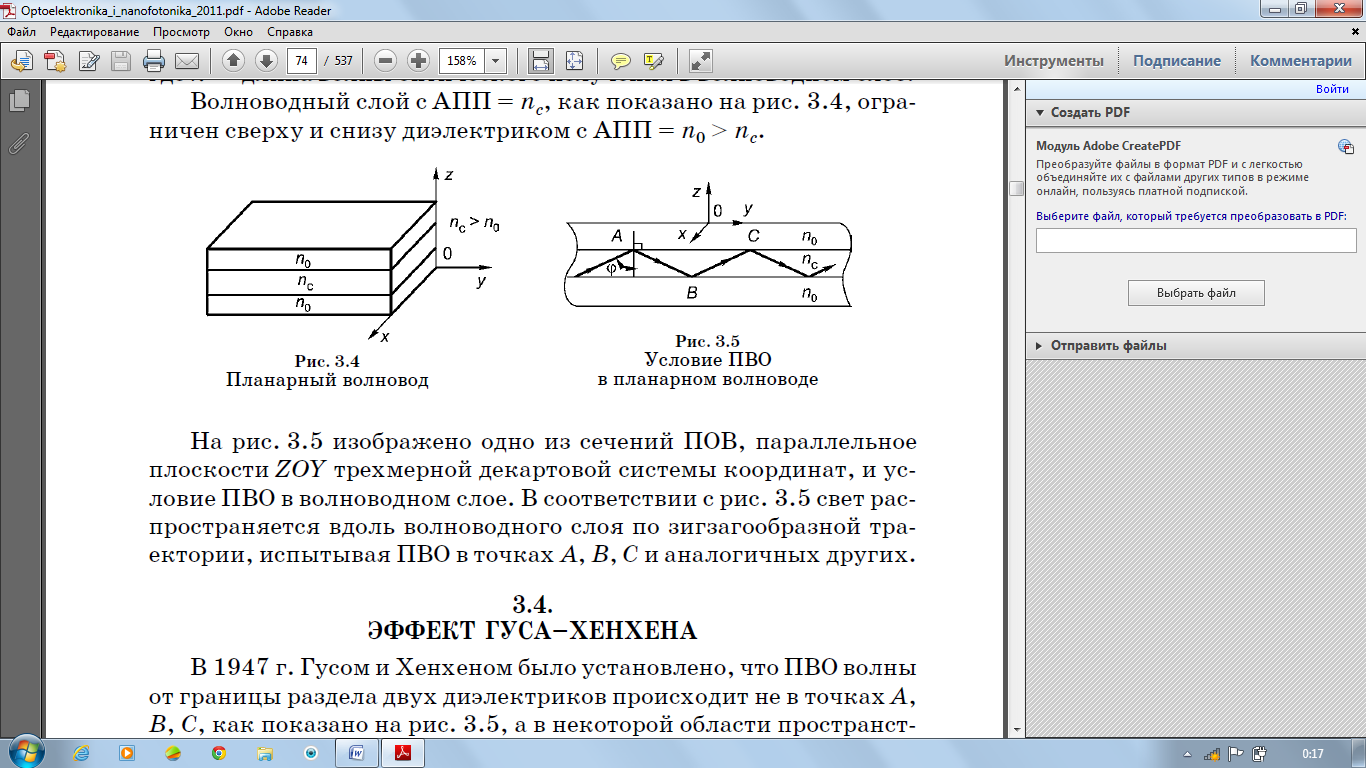Click the Sign document toolbar icon
Screen dimensions: 1366x768
[x=88, y=60]
